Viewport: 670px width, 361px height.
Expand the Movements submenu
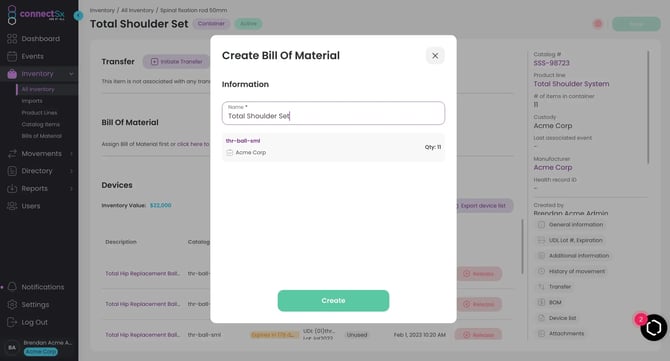tap(71, 153)
